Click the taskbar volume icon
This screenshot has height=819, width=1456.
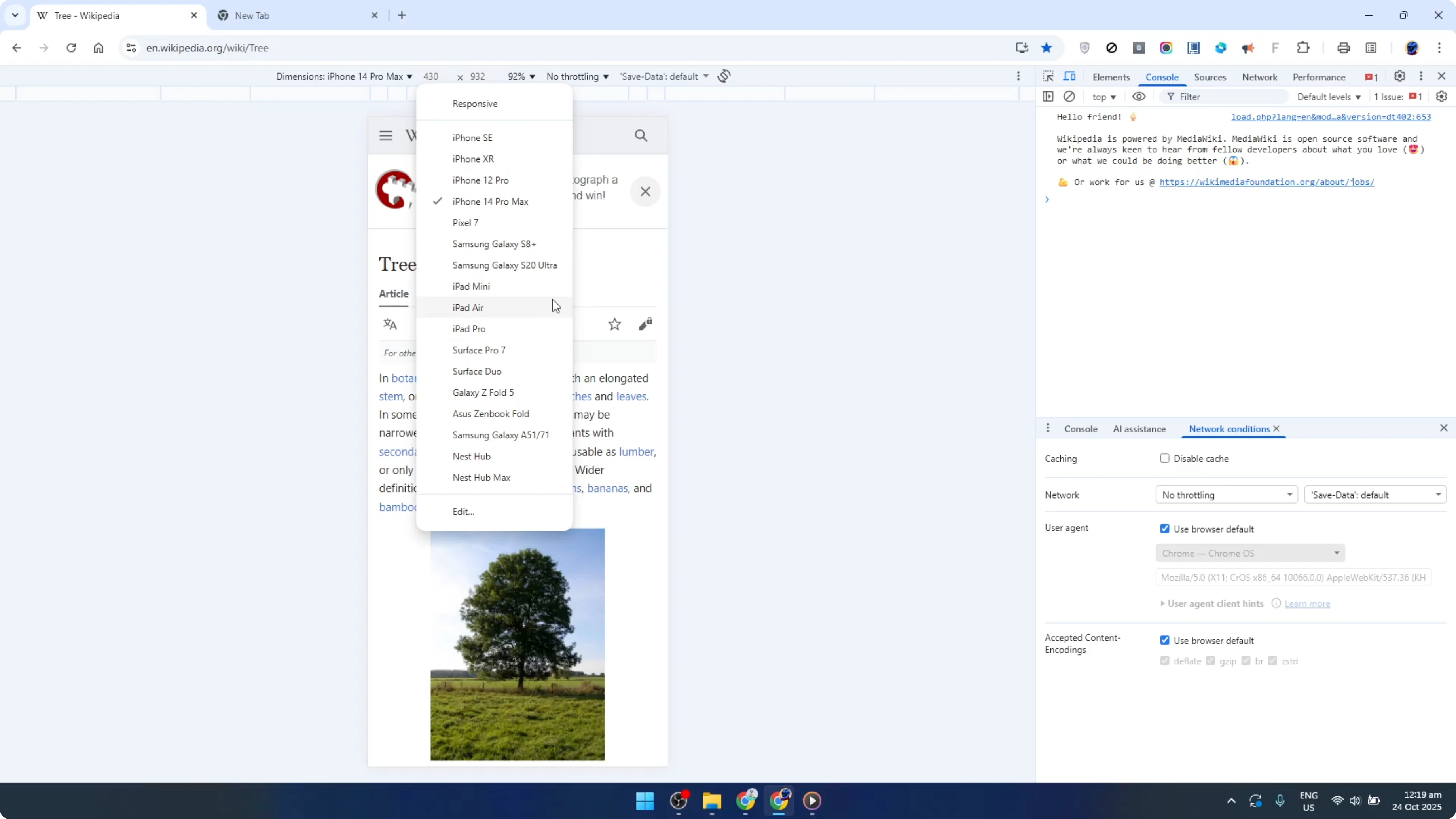(1355, 800)
